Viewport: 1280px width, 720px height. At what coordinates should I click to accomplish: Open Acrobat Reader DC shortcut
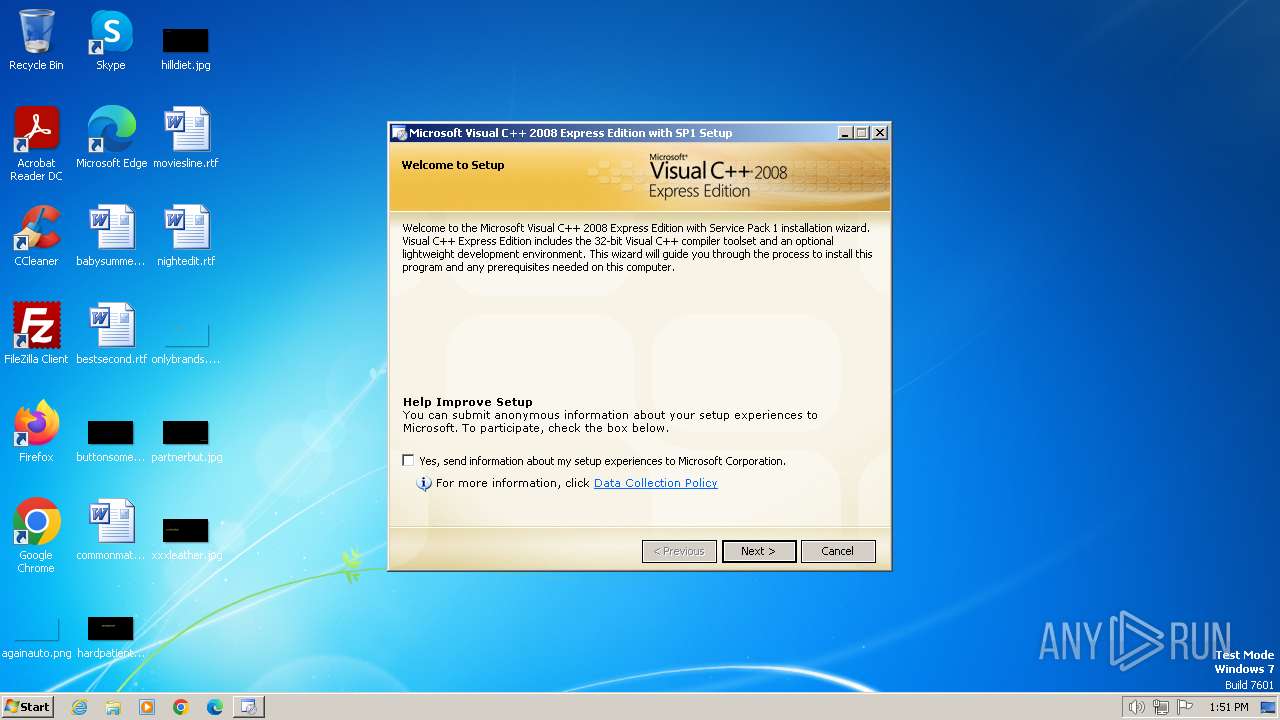coord(36,143)
